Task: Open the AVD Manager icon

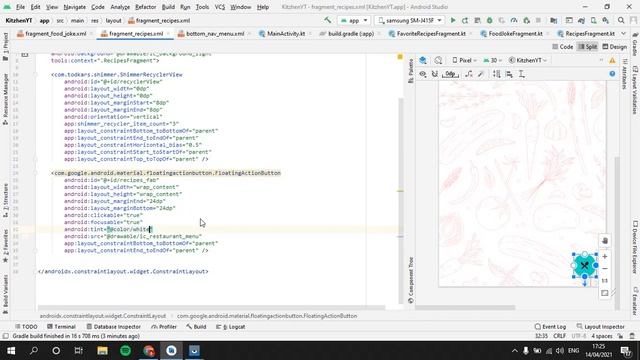Action: (x=593, y=20)
